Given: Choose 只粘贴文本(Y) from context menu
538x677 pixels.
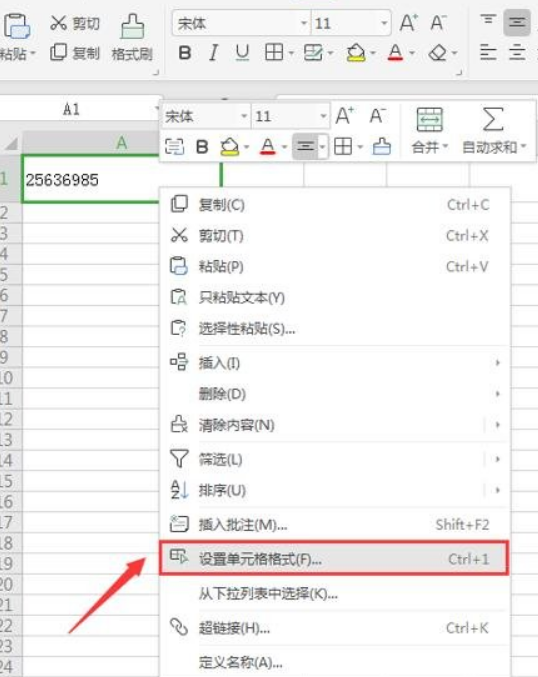Looking at the screenshot, I should coord(335,297).
